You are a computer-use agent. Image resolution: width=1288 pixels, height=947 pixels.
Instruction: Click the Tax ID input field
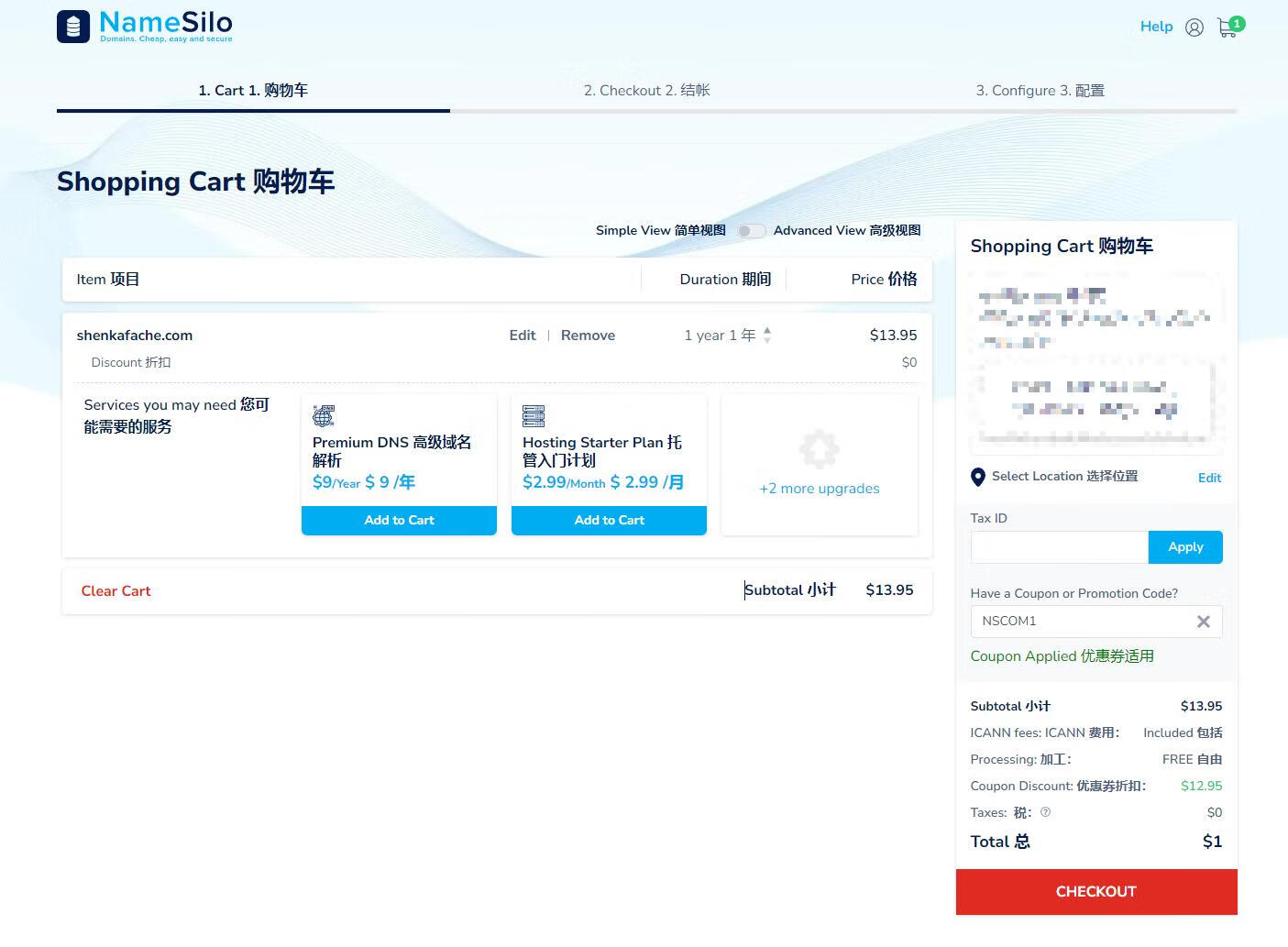1059,547
